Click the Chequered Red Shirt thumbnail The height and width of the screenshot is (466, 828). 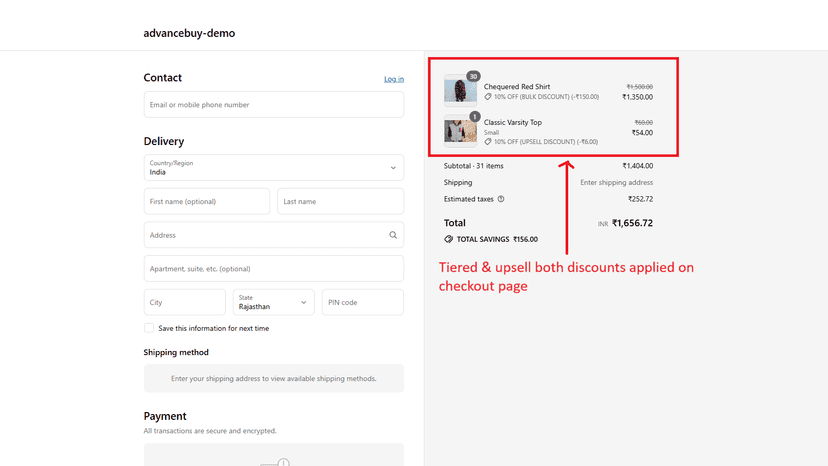click(x=460, y=90)
